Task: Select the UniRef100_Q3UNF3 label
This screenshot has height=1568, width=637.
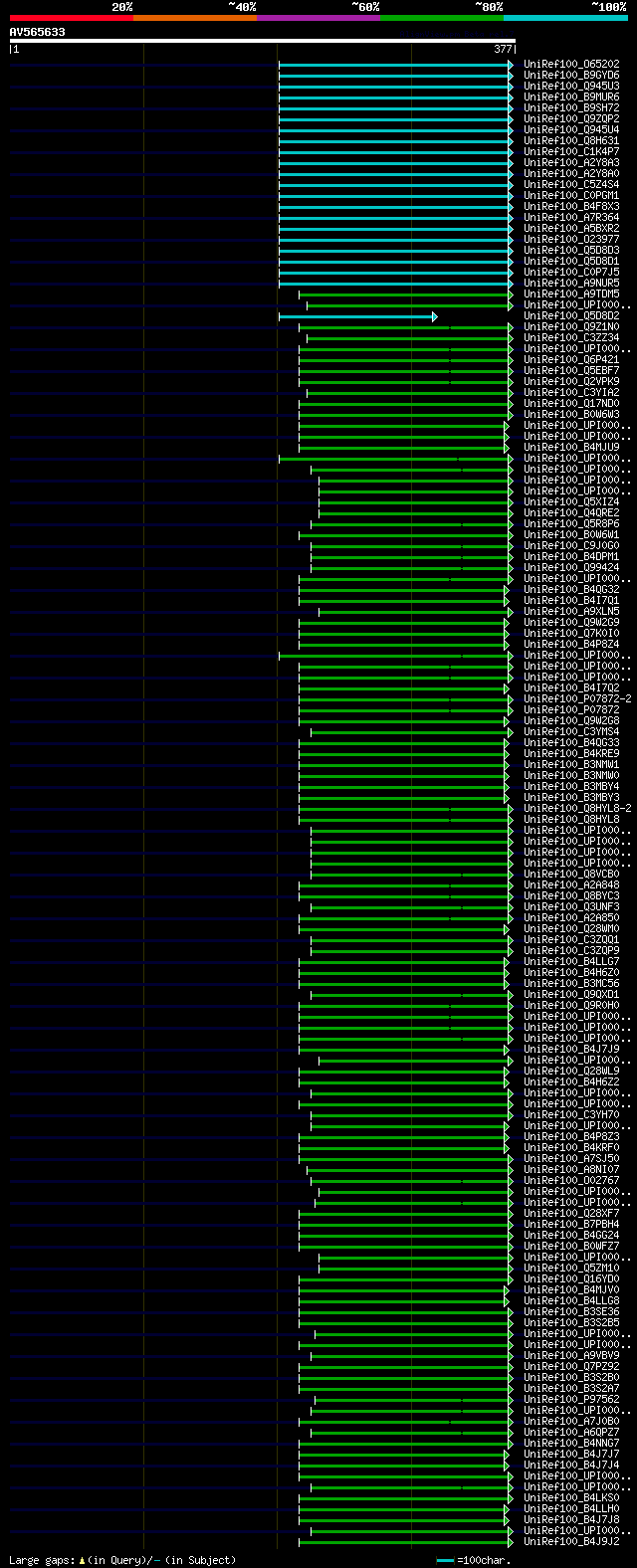Action: (571, 907)
